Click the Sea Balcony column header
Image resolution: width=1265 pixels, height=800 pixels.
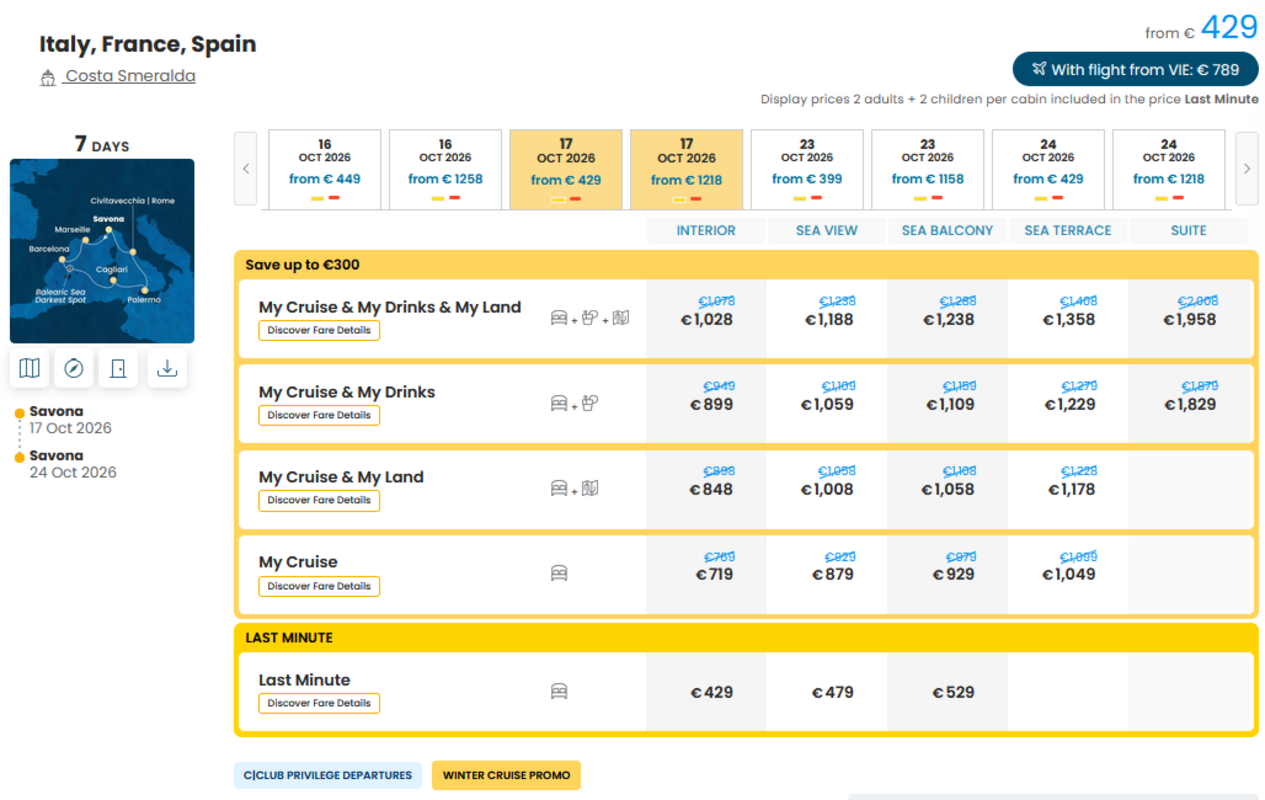coord(947,230)
